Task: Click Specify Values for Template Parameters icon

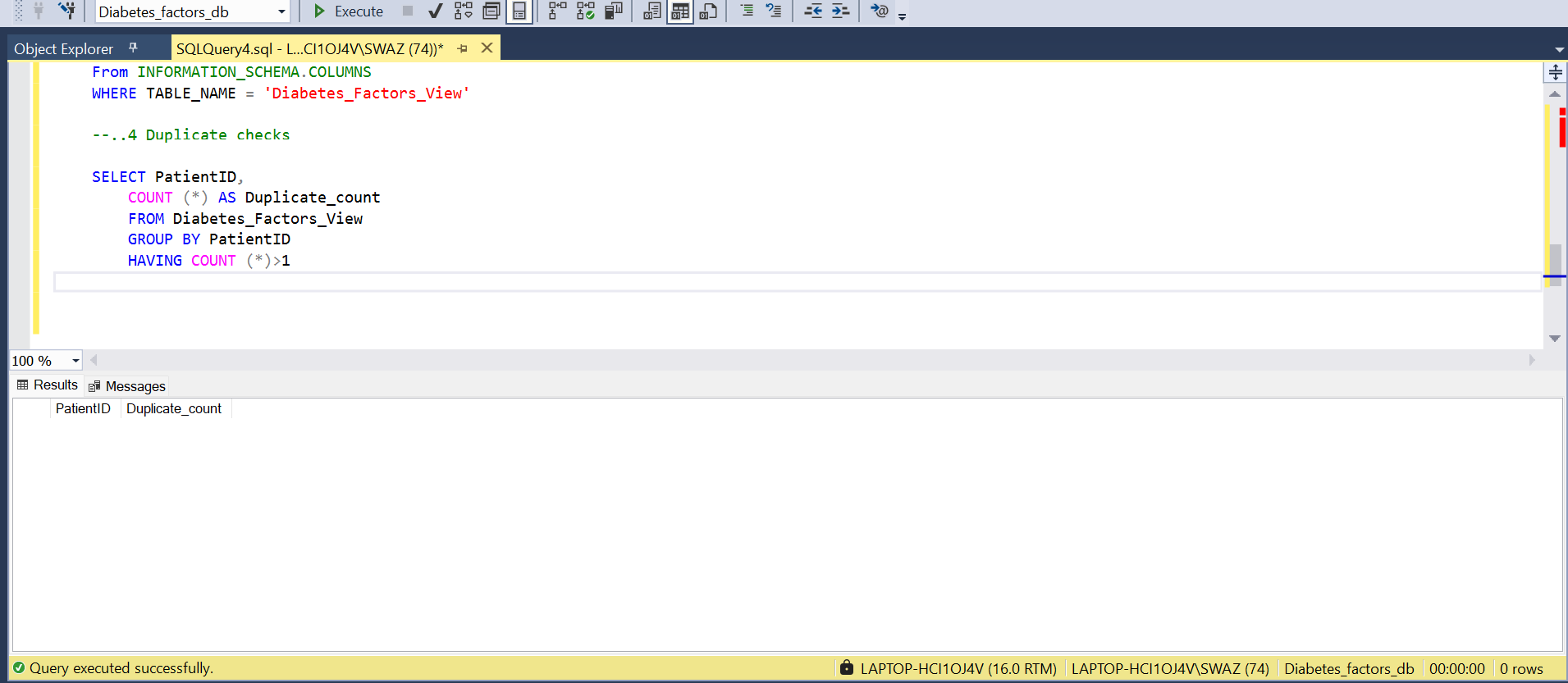Action: [x=880, y=11]
